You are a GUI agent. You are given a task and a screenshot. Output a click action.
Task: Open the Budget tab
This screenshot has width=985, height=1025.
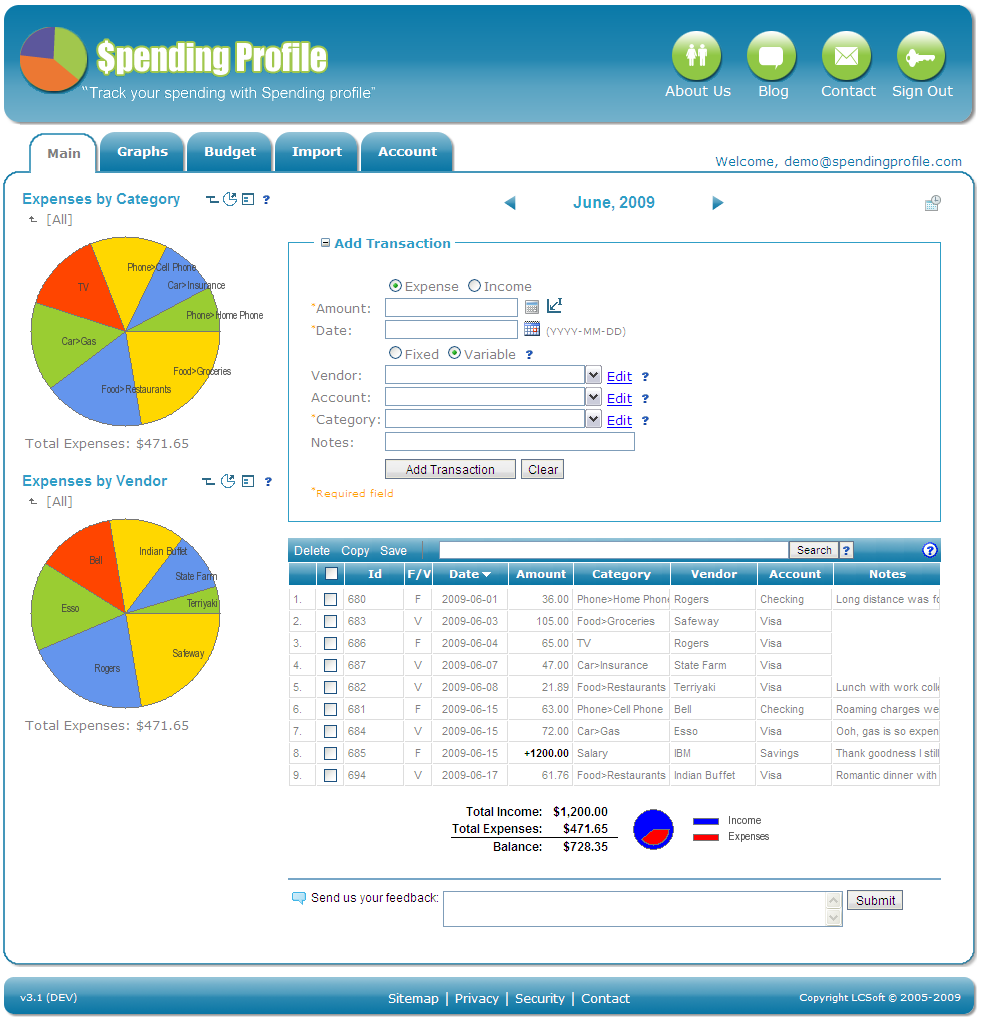coord(230,152)
